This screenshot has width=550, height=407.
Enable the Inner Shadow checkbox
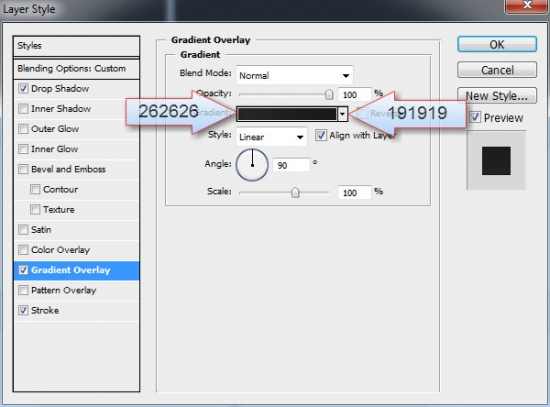click(23, 108)
